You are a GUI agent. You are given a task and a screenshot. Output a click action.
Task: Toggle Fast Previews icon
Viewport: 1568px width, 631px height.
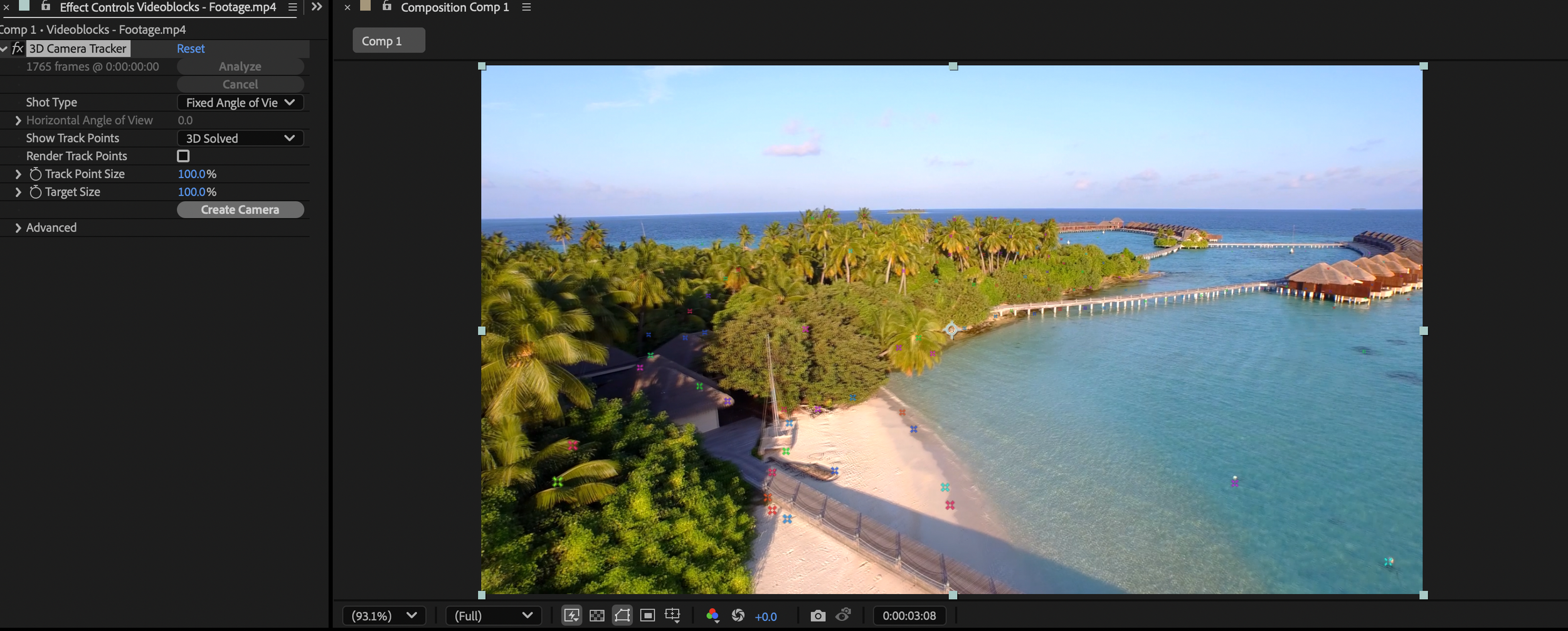pyautogui.click(x=571, y=616)
